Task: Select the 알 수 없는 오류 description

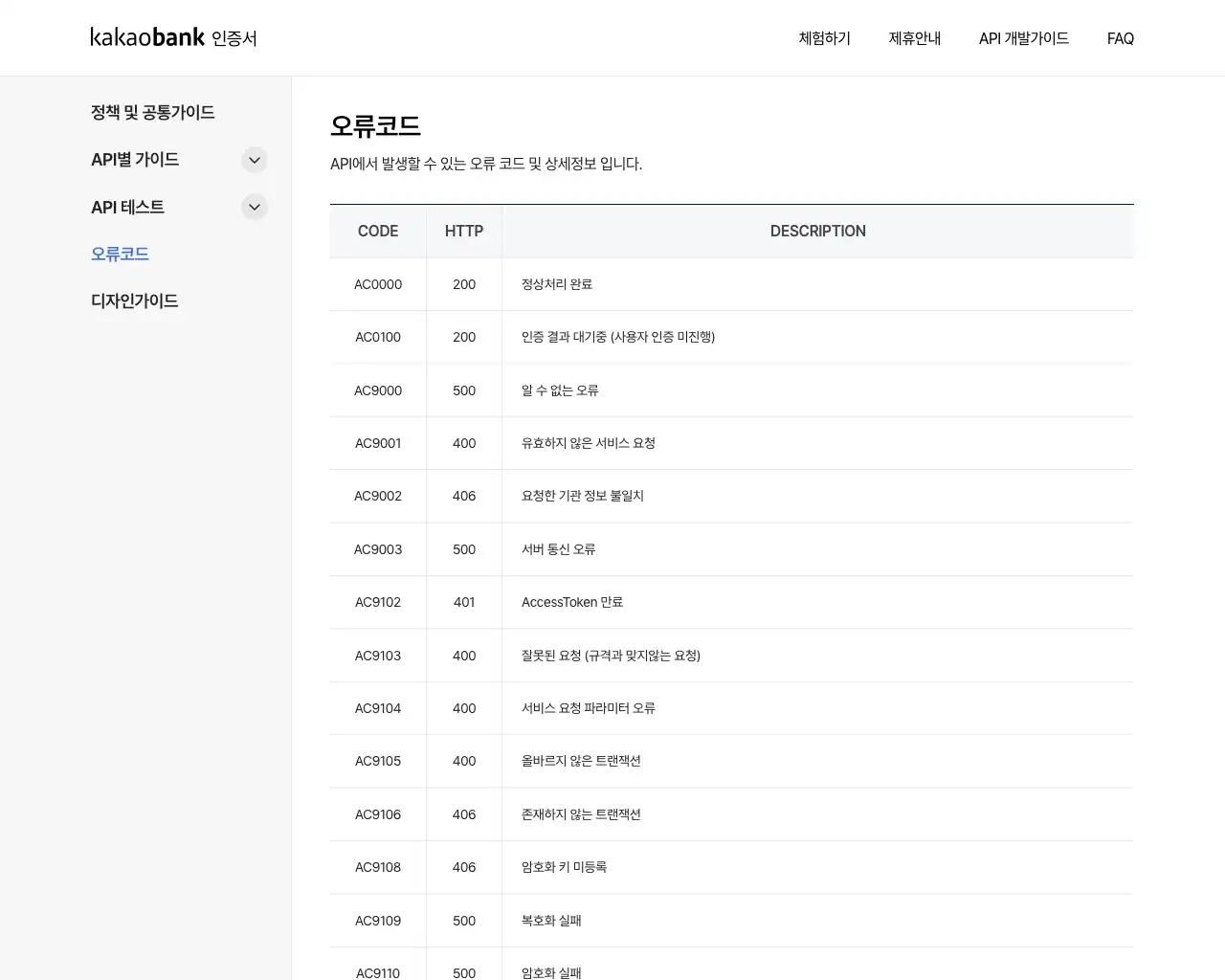Action: tap(560, 390)
